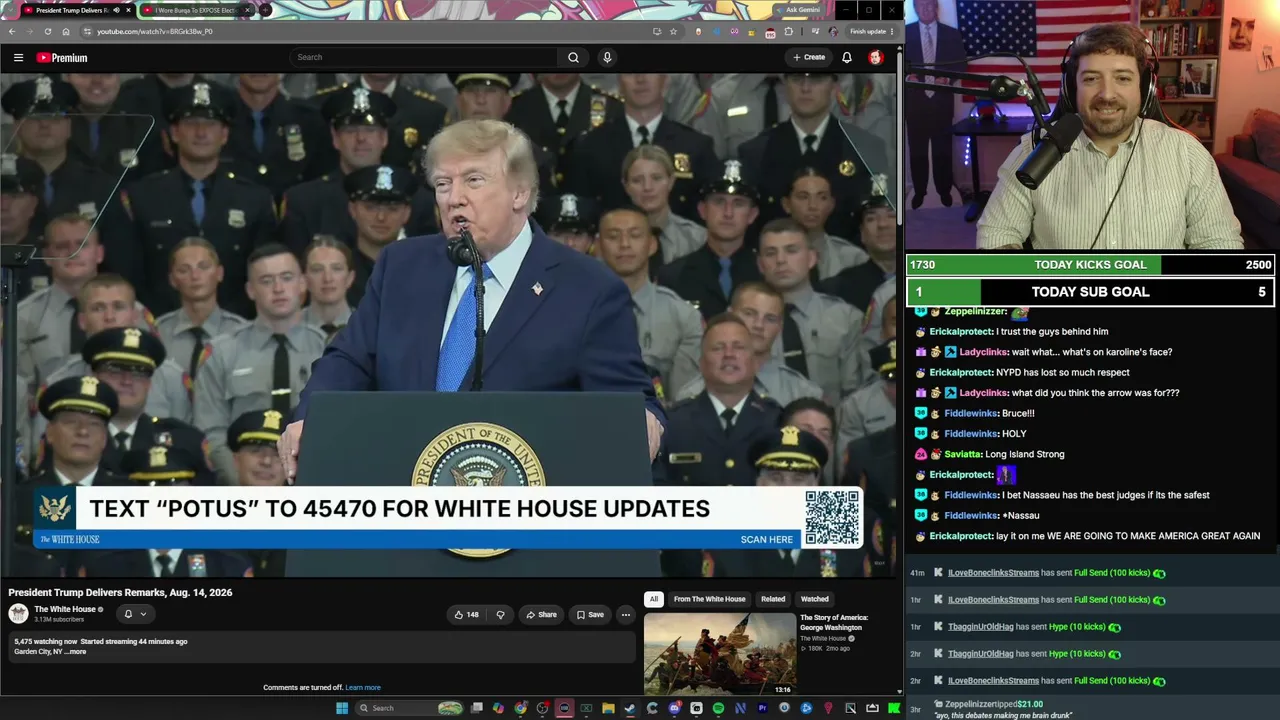
Task: Go to YouTube Premium home logo
Action: (62, 58)
